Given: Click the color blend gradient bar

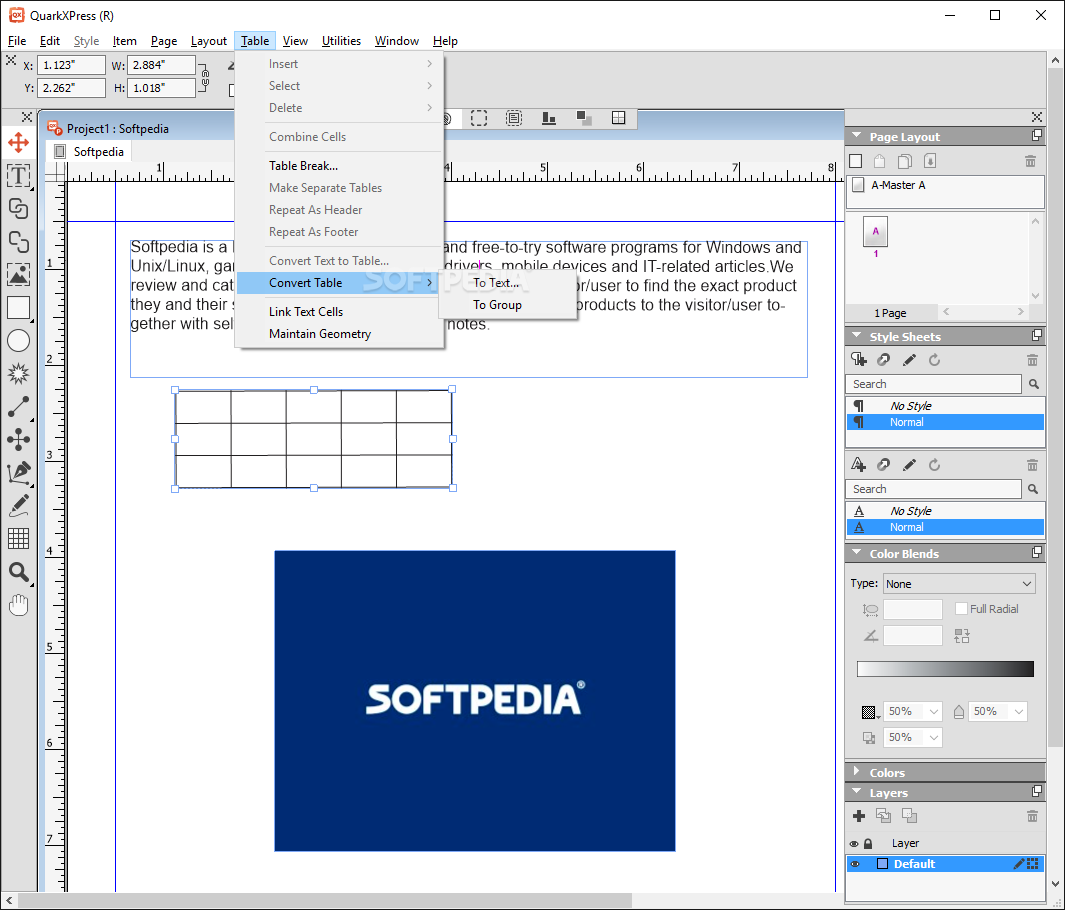Looking at the screenshot, I should 945,669.
